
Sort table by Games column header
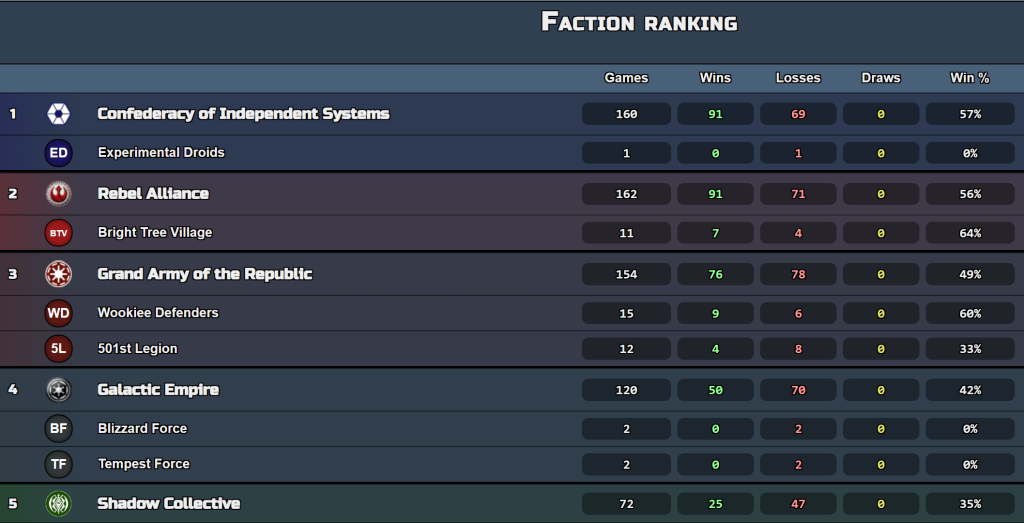[x=626, y=78]
